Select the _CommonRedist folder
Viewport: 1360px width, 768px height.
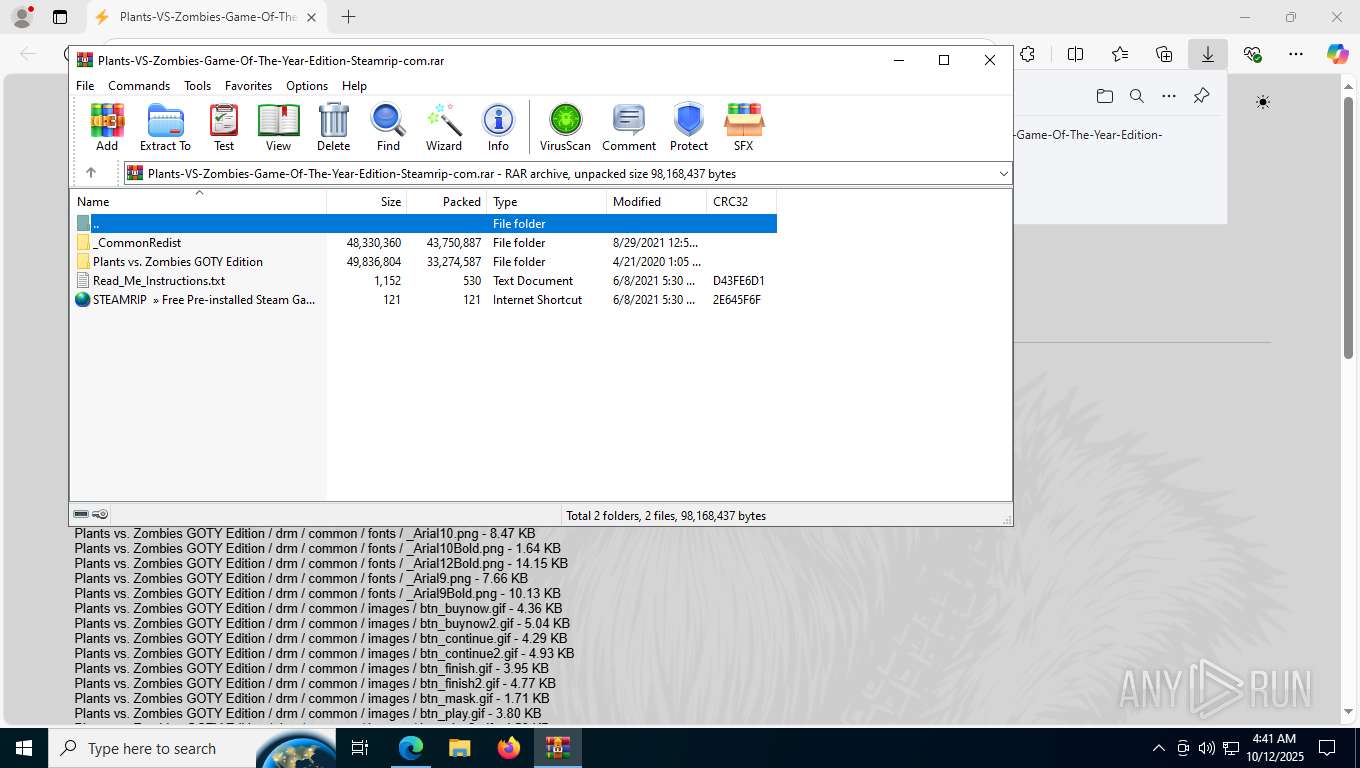point(424,243)
